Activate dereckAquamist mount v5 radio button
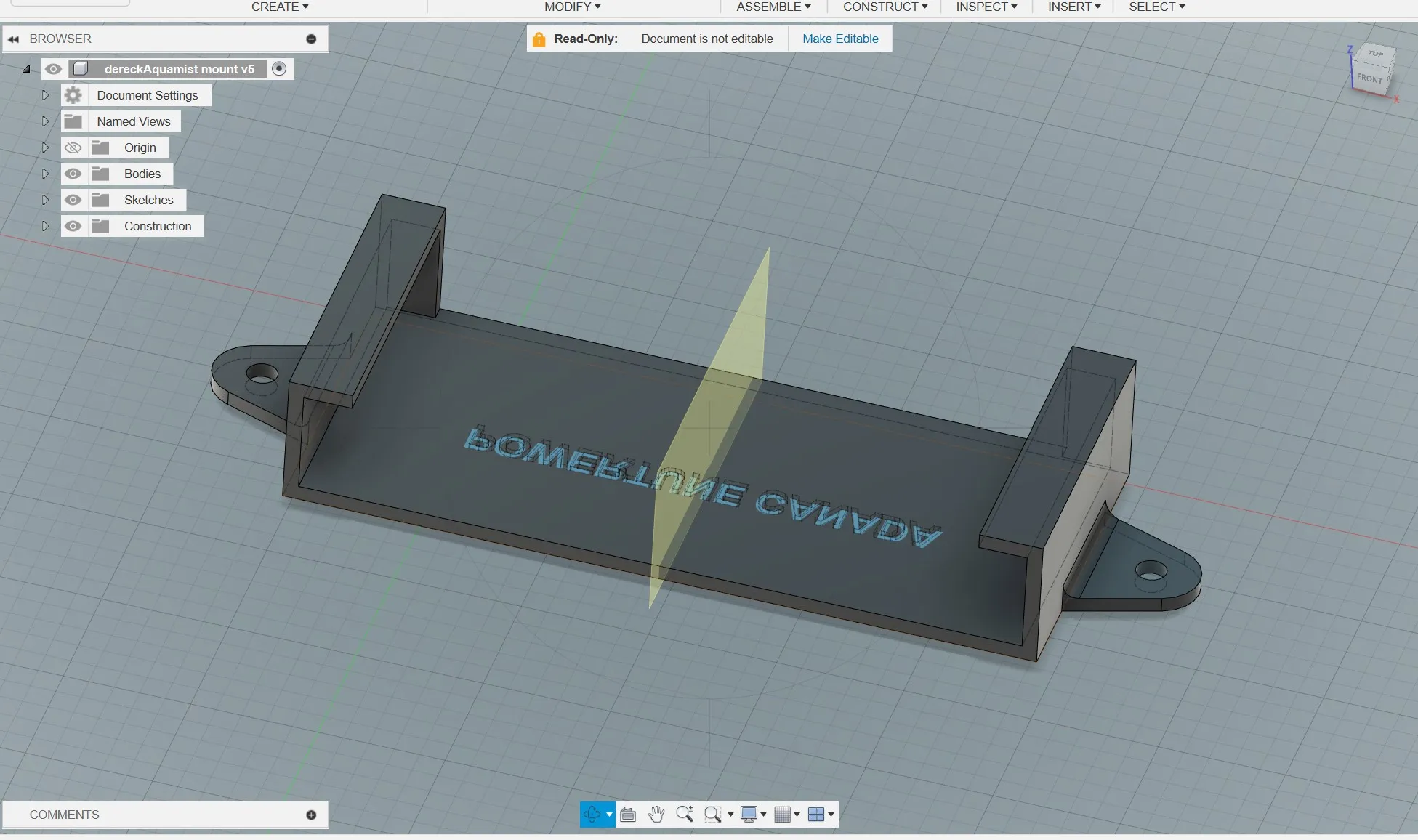This screenshot has width=1418, height=840. pyautogui.click(x=279, y=69)
